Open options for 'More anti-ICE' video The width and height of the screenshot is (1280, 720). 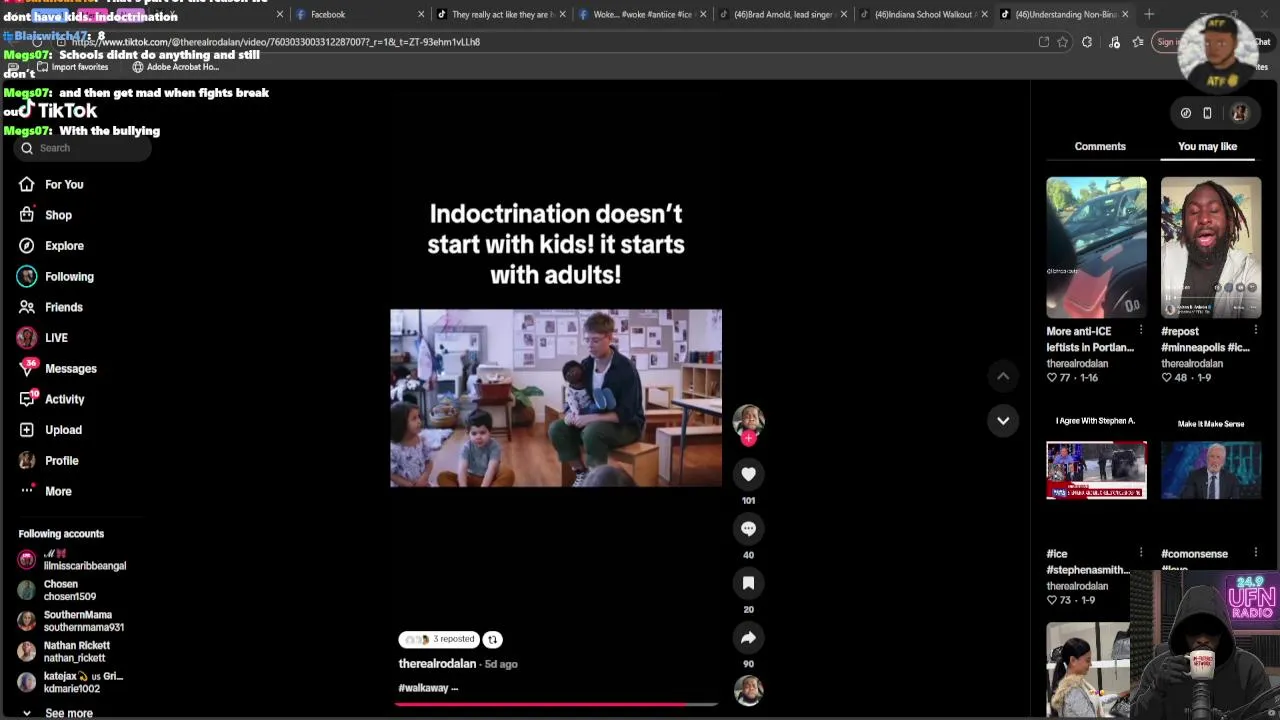1141,330
